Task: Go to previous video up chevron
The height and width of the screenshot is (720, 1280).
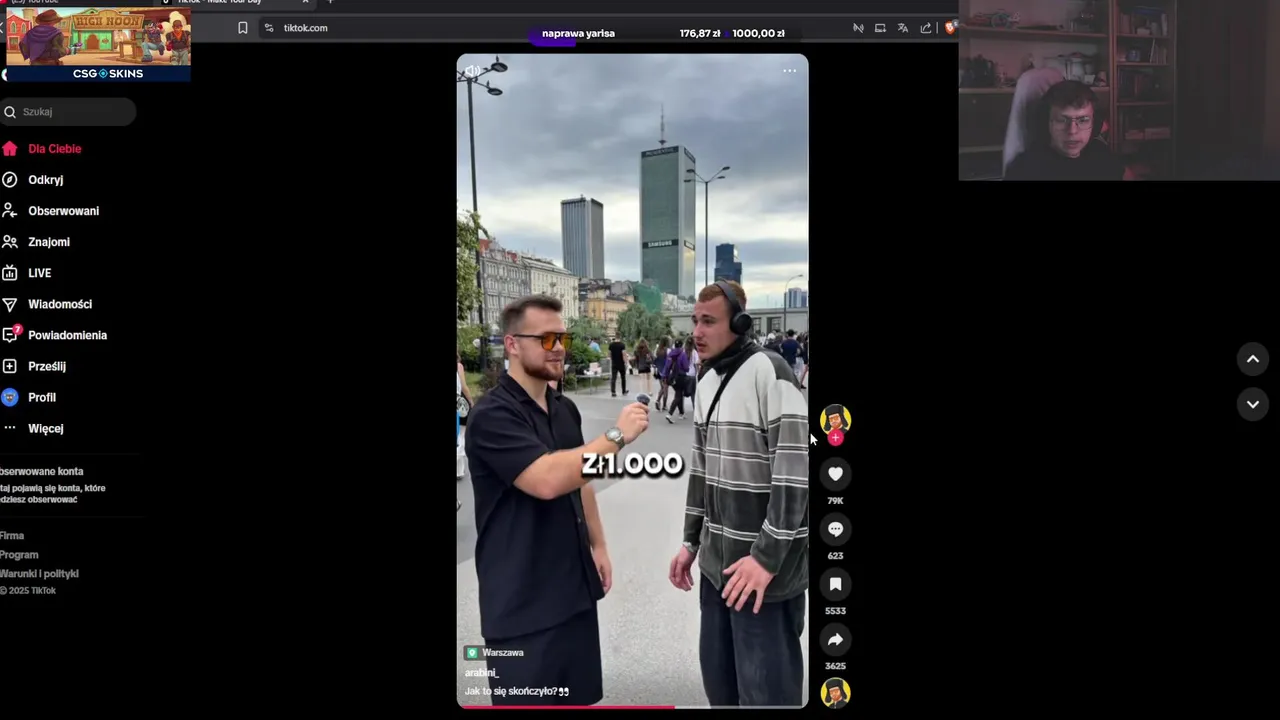Action: click(x=1252, y=359)
